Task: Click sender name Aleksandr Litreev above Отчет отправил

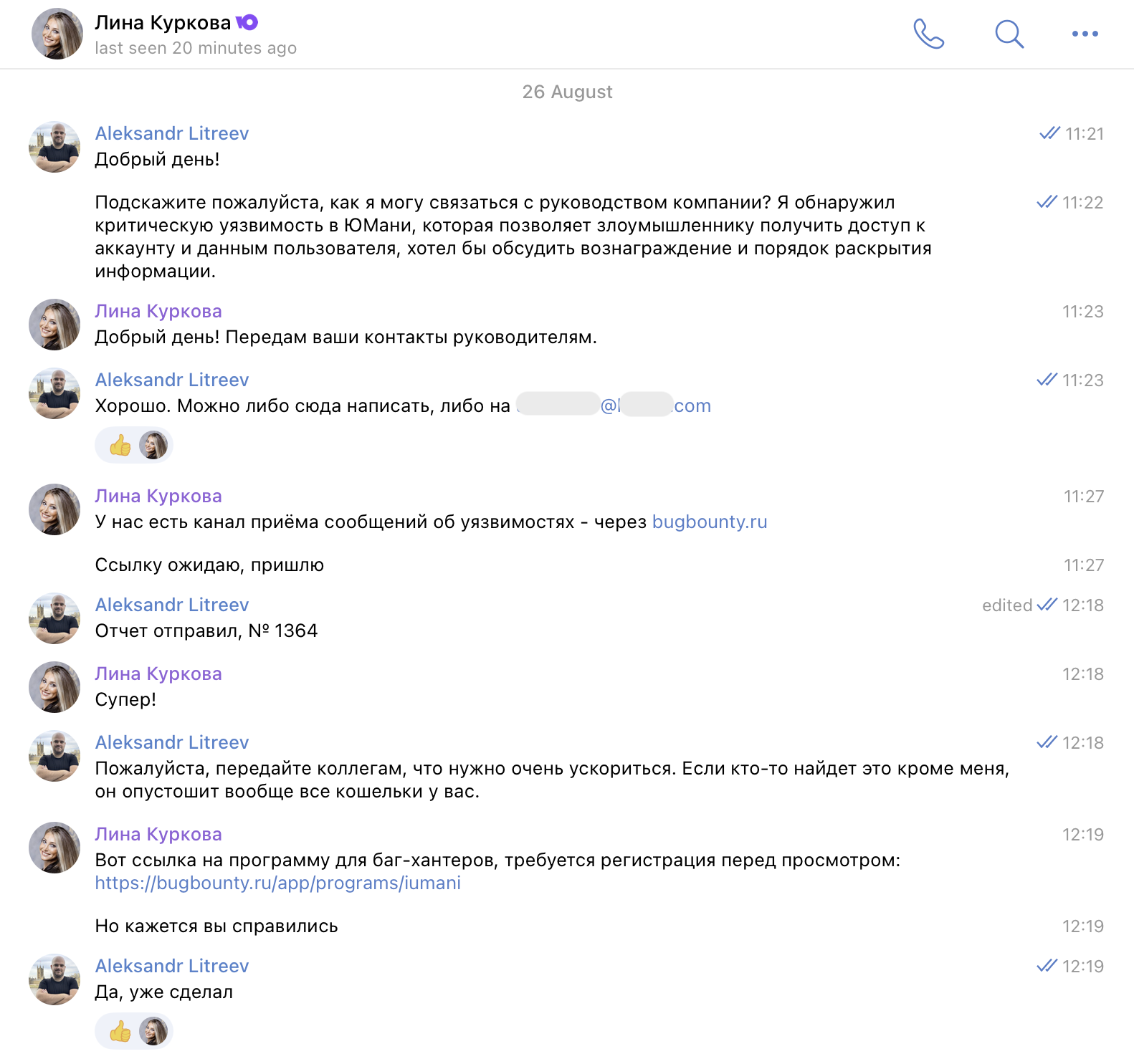Action: pos(171,605)
